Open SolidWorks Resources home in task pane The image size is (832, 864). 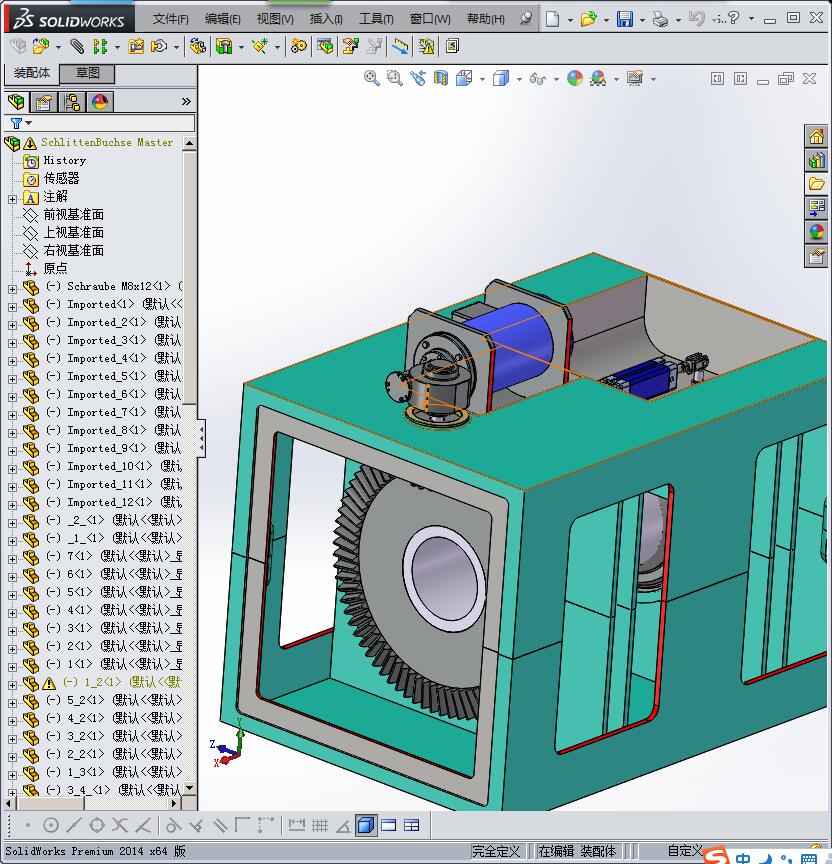tap(817, 137)
